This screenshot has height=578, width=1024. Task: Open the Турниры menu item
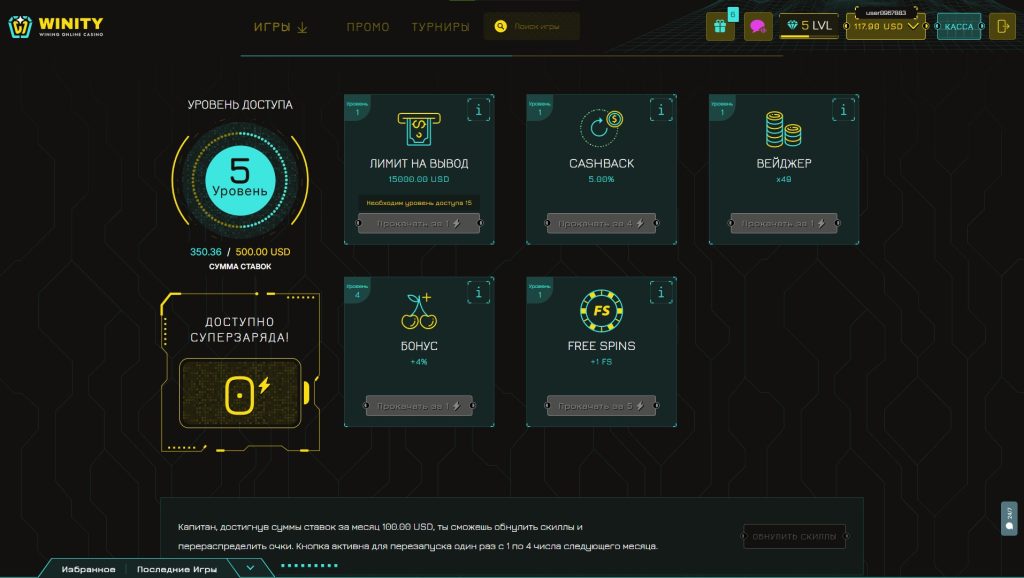(440, 27)
